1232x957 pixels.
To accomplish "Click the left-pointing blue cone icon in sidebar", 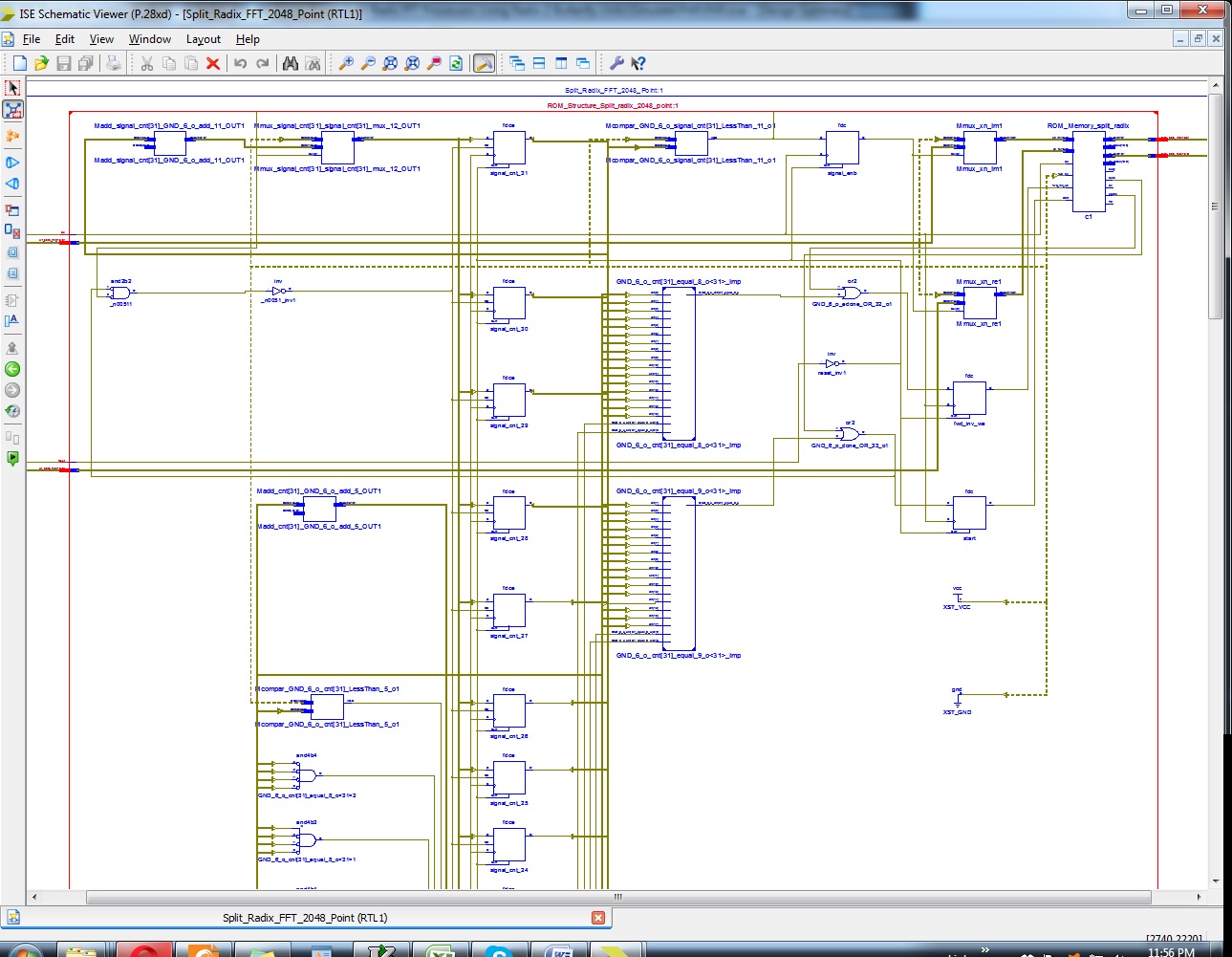I will [x=12, y=184].
